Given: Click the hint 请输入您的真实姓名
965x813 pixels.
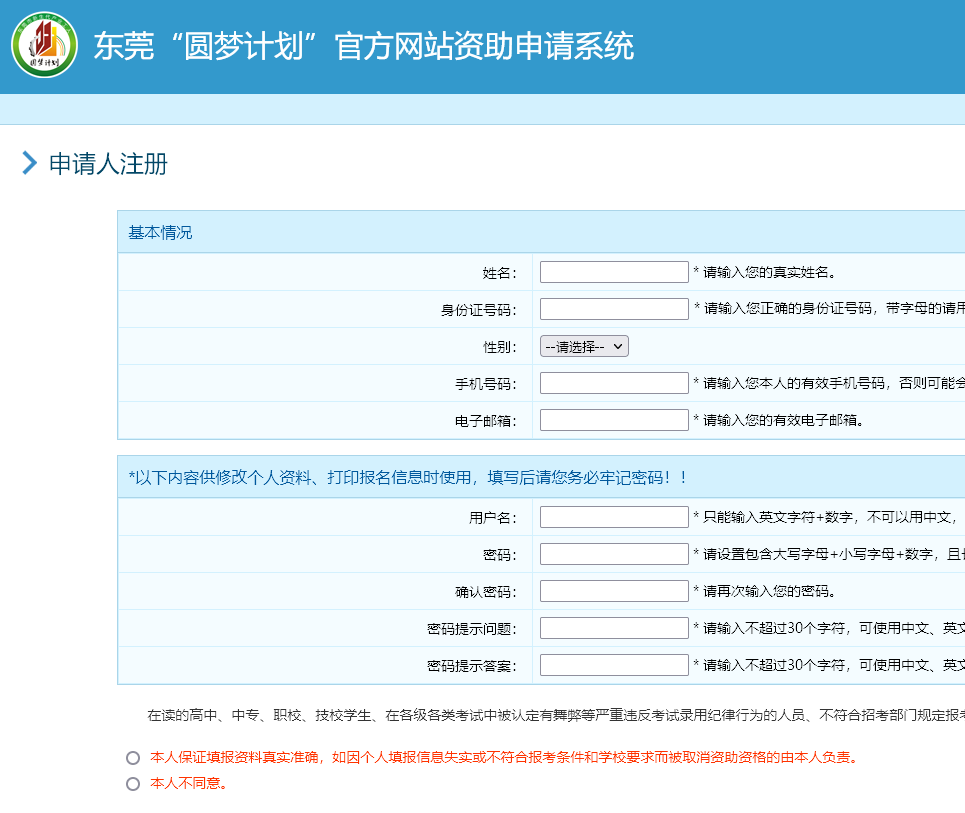Looking at the screenshot, I should click(765, 272).
